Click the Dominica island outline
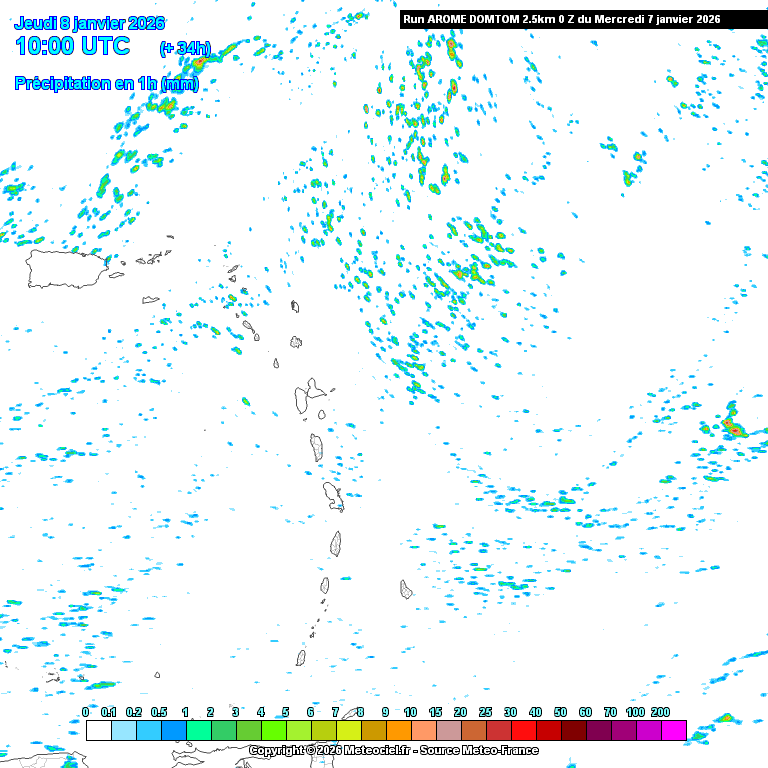The height and width of the screenshot is (768, 768). (318, 446)
